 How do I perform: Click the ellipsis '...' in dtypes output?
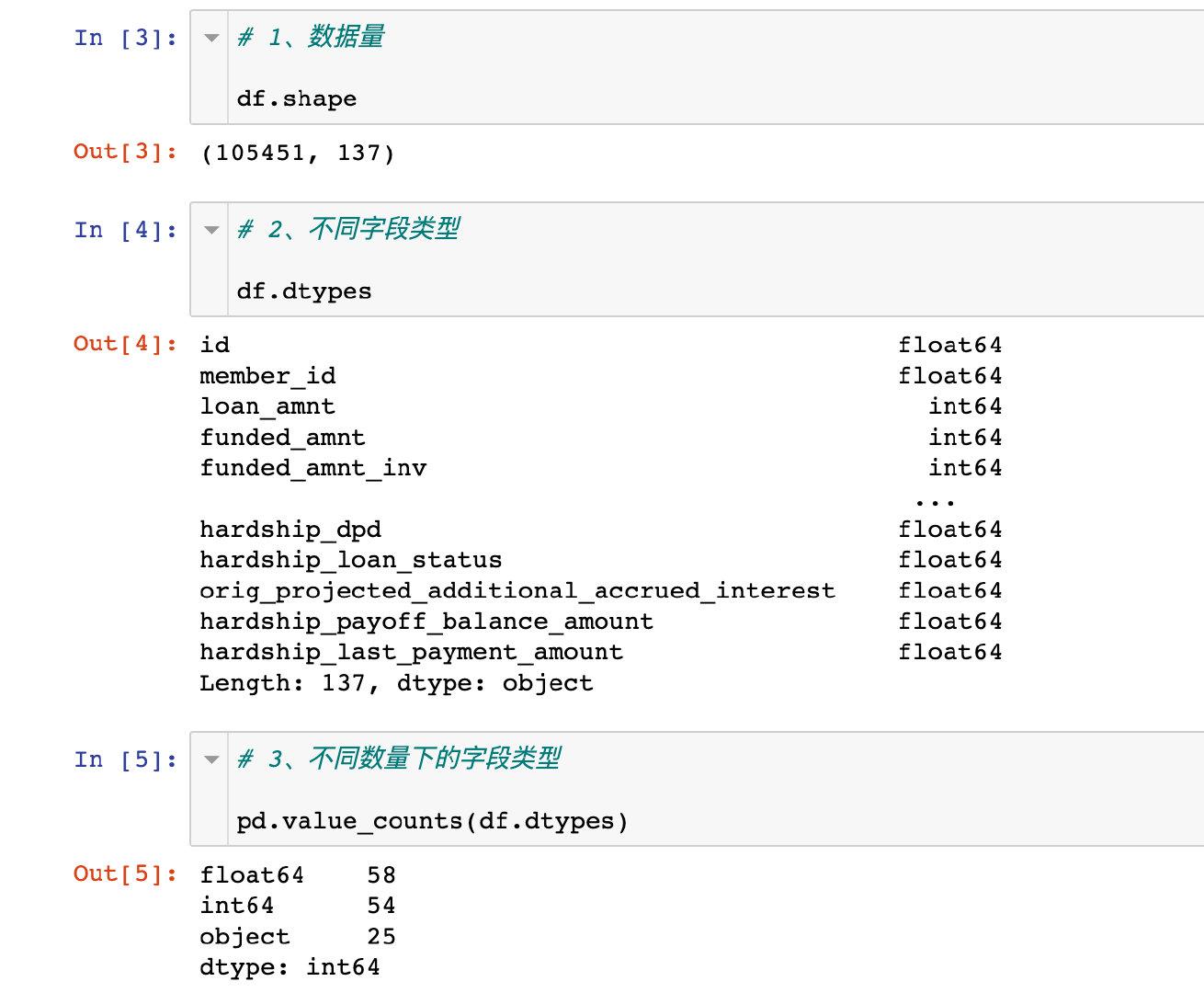(935, 502)
